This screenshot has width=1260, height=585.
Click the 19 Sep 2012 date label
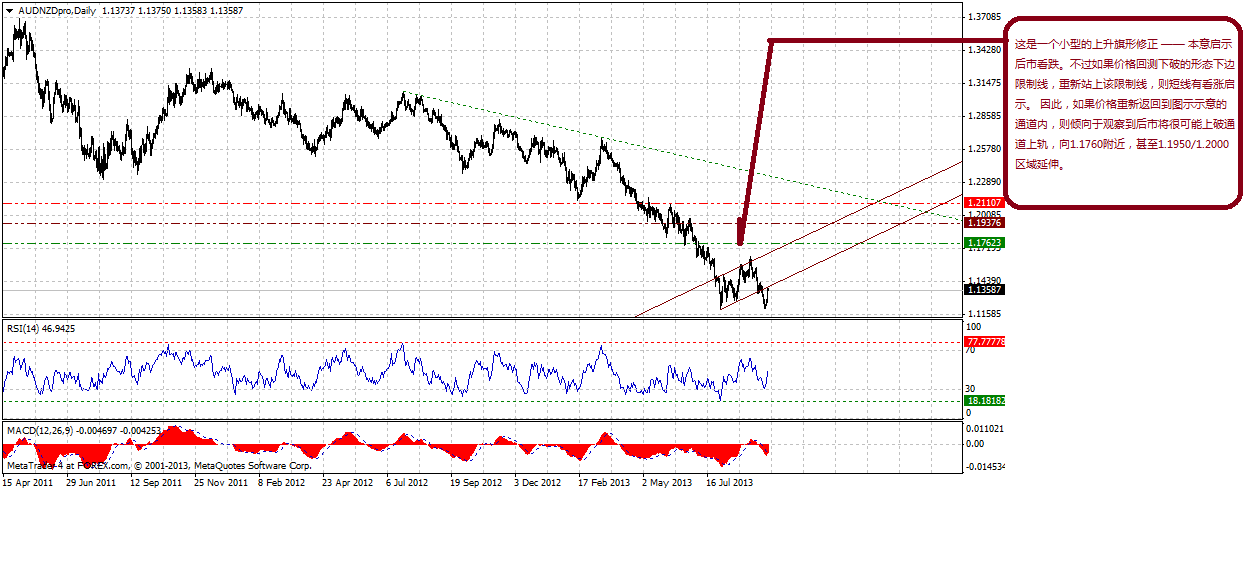pos(476,483)
